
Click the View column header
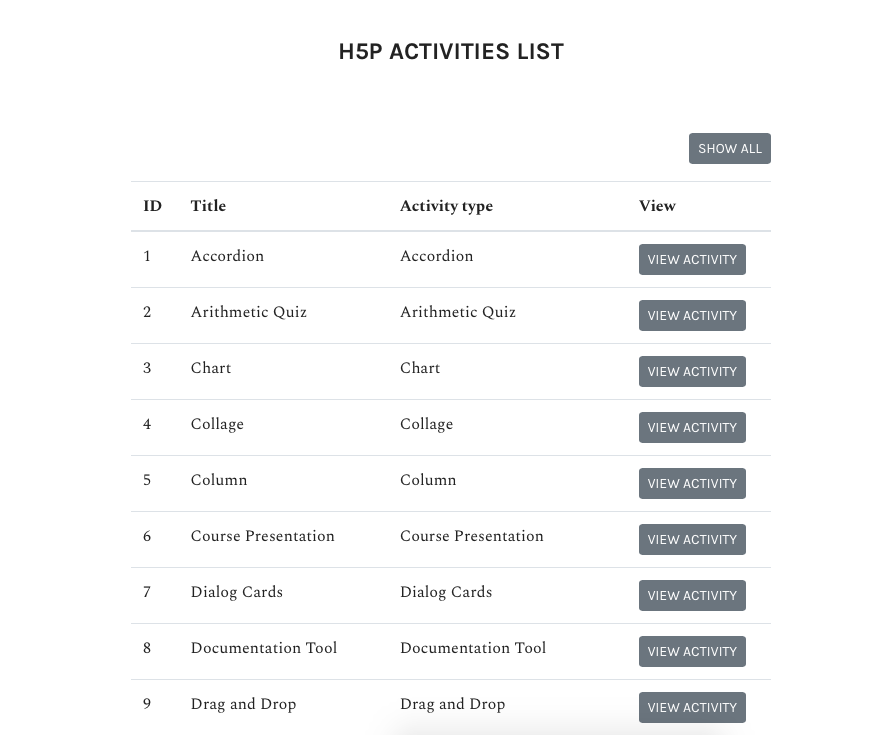pos(657,206)
